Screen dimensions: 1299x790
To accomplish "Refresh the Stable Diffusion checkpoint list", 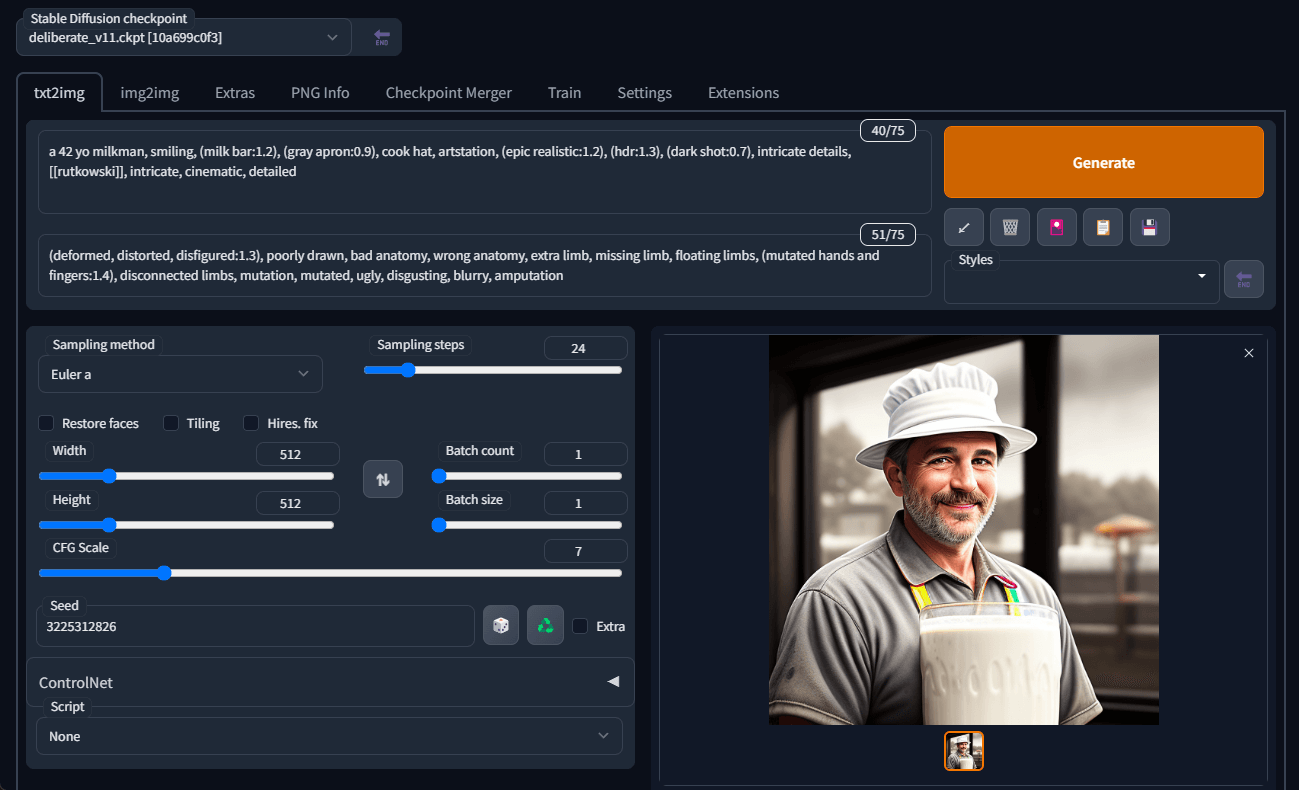I will (381, 37).
